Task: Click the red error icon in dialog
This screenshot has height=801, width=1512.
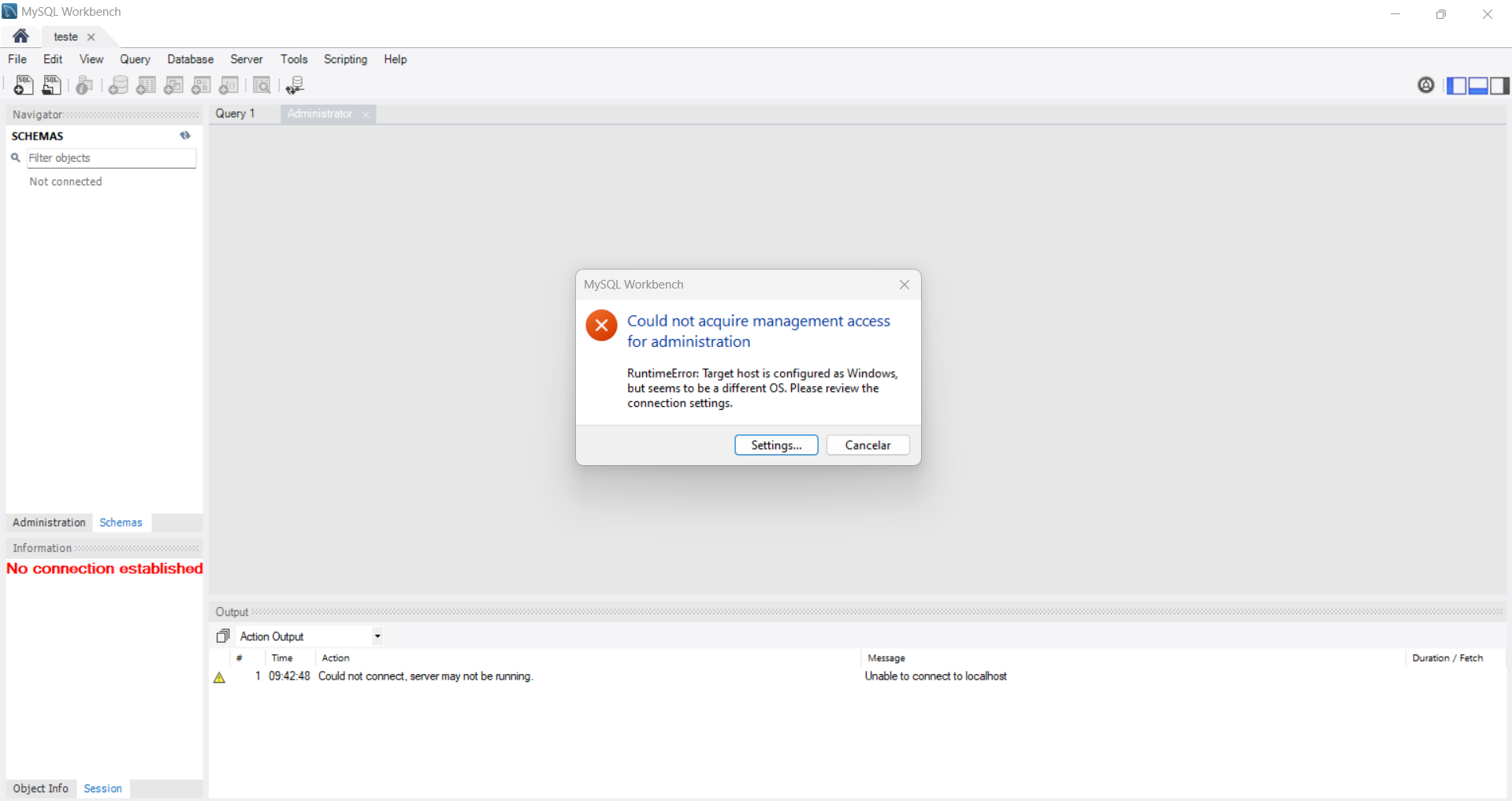Action: (x=601, y=325)
